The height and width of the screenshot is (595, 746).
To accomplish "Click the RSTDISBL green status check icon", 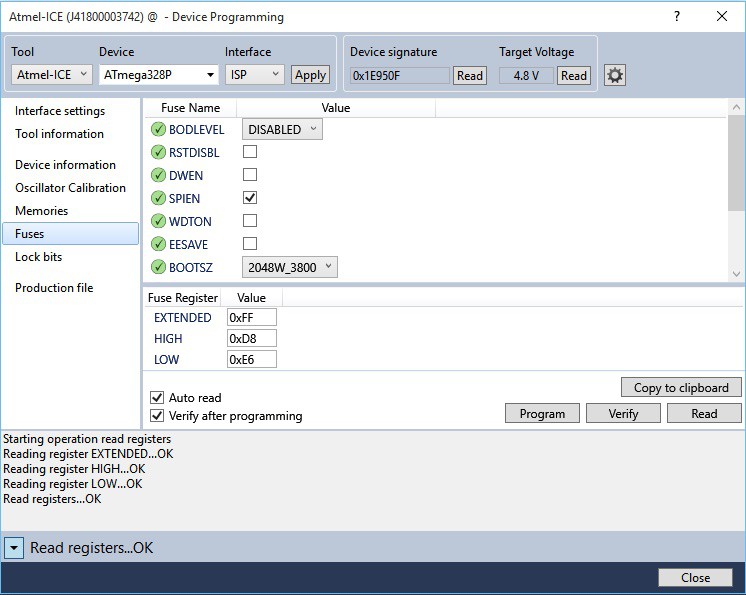I will [158, 152].
